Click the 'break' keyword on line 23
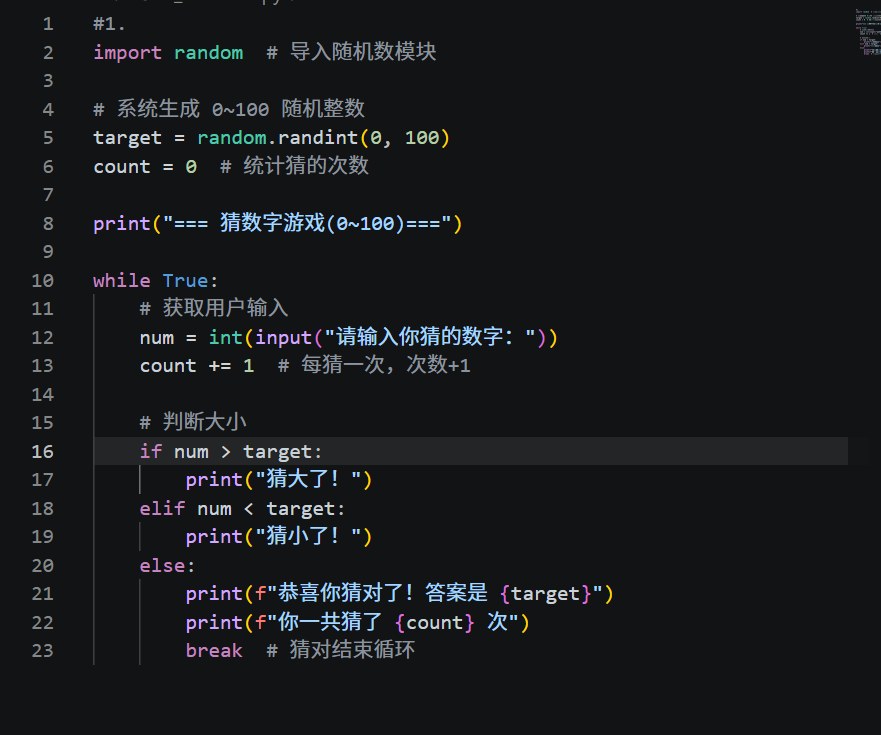 [x=214, y=650]
